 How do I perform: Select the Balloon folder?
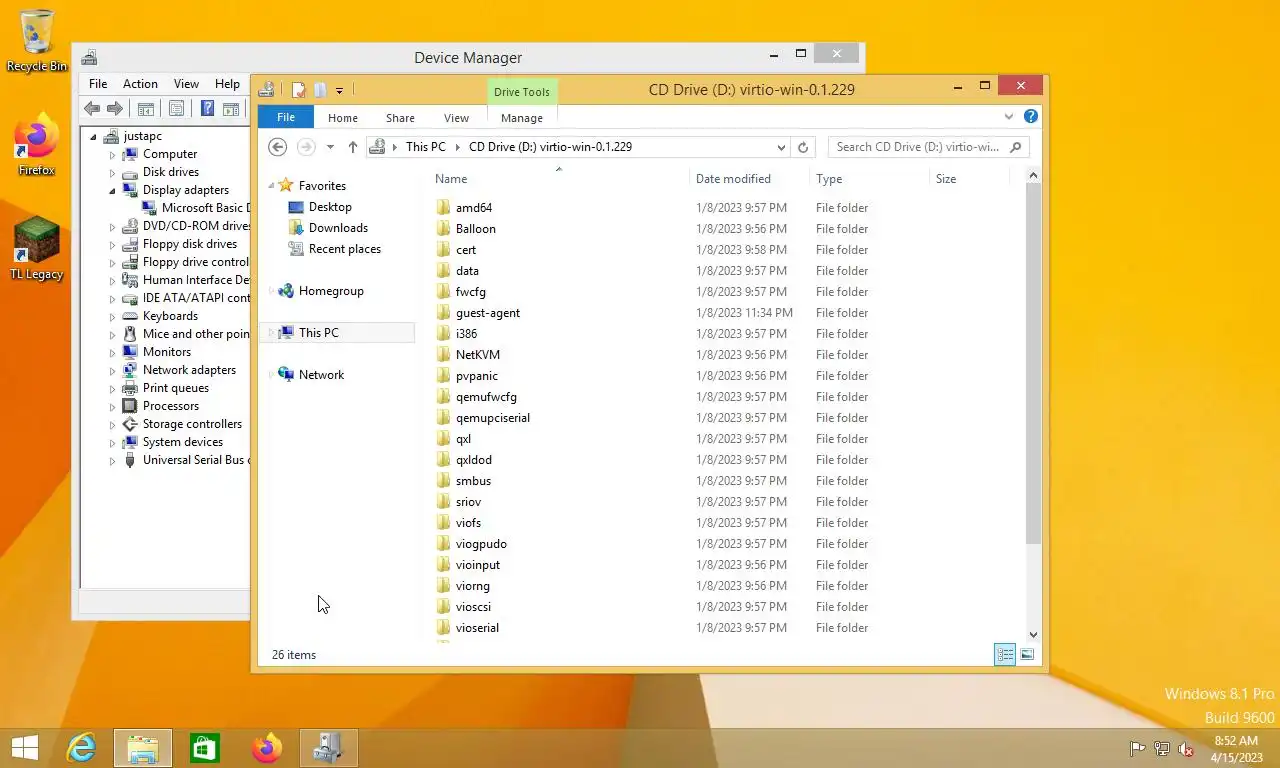coord(475,229)
